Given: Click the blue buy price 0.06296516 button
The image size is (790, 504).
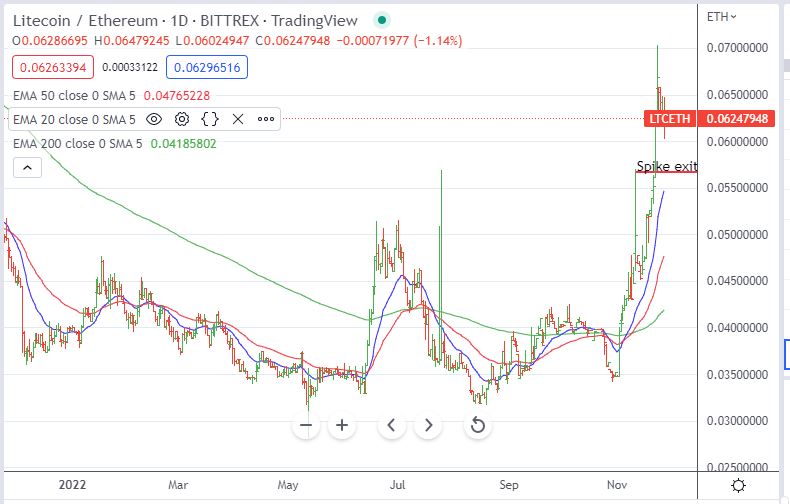Looking at the screenshot, I should [x=207, y=68].
